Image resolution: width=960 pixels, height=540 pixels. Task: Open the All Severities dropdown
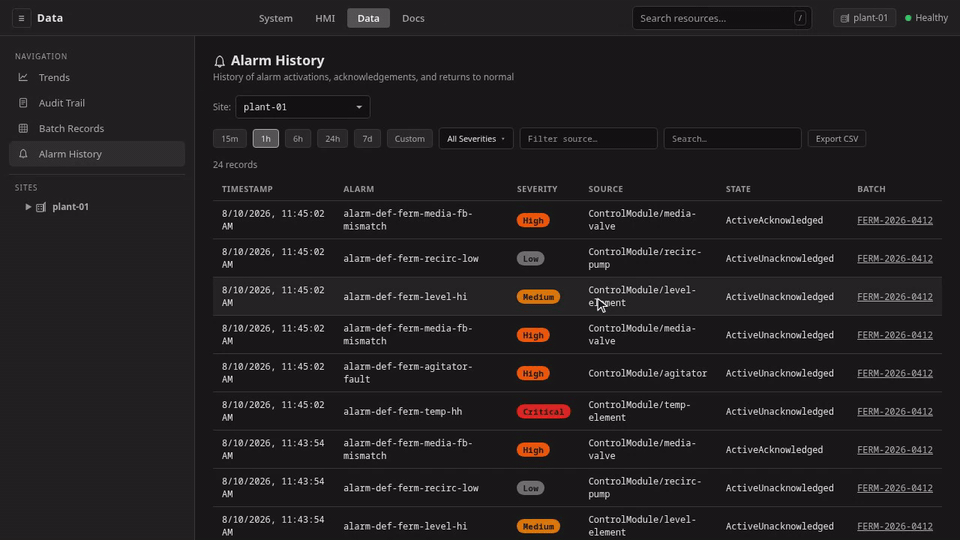(476, 138)
